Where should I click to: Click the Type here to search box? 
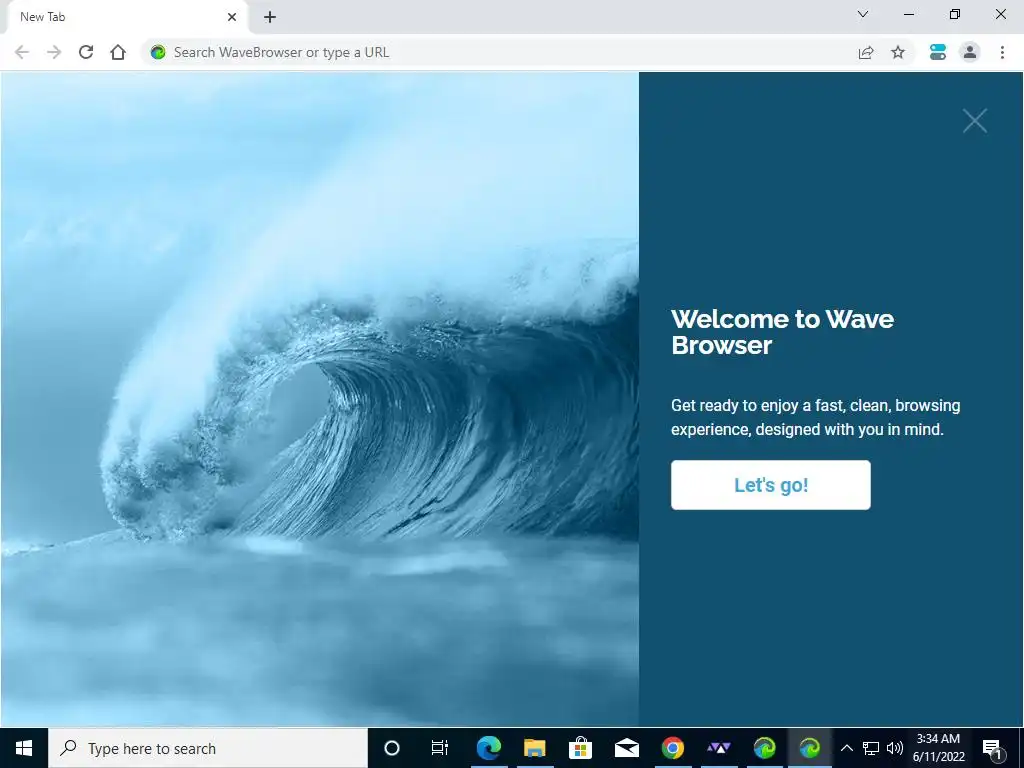[x=208, y=748]
